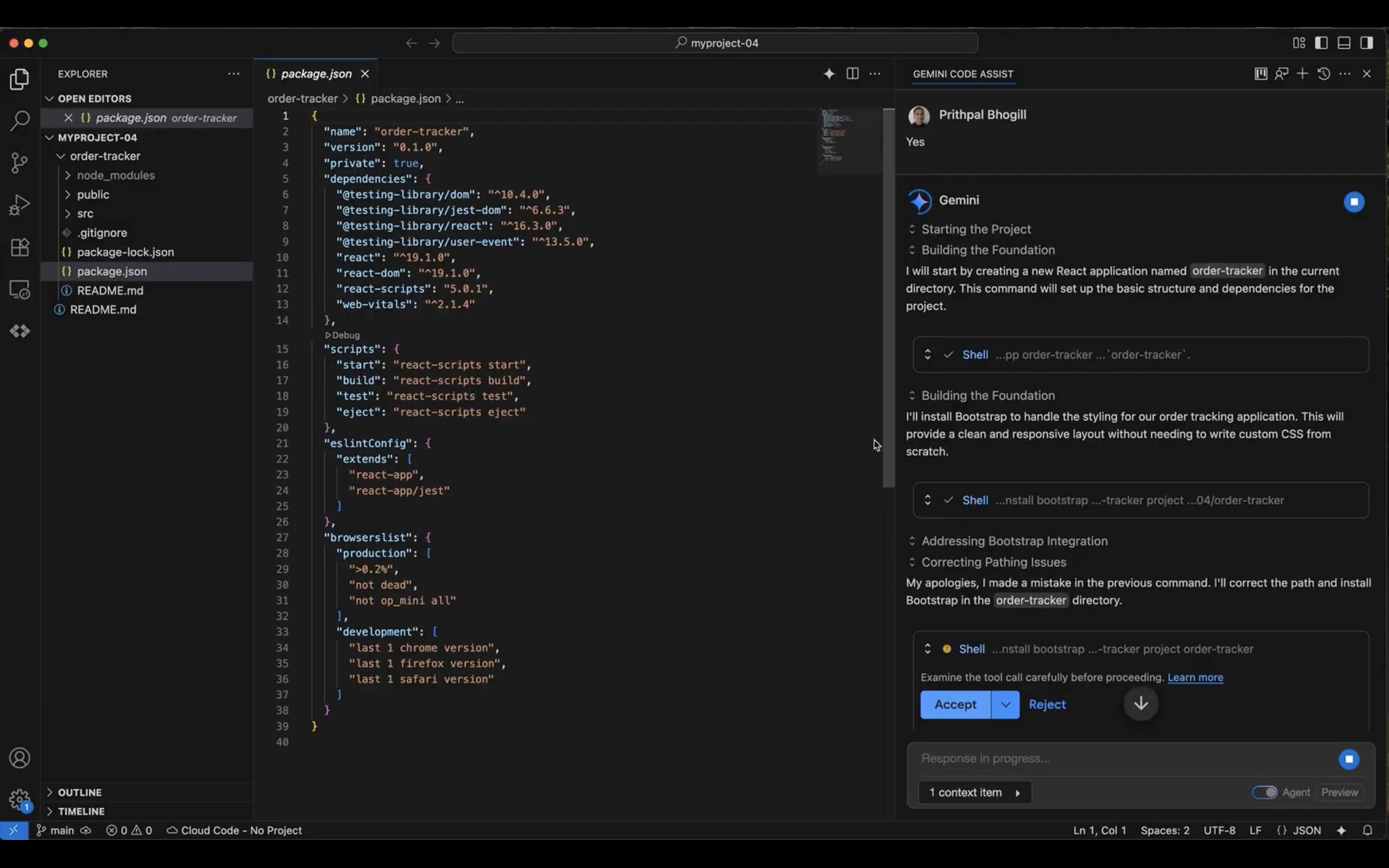Expand the Shell create order-tracker tool call

pyautogui.click(x=927, y=354)
